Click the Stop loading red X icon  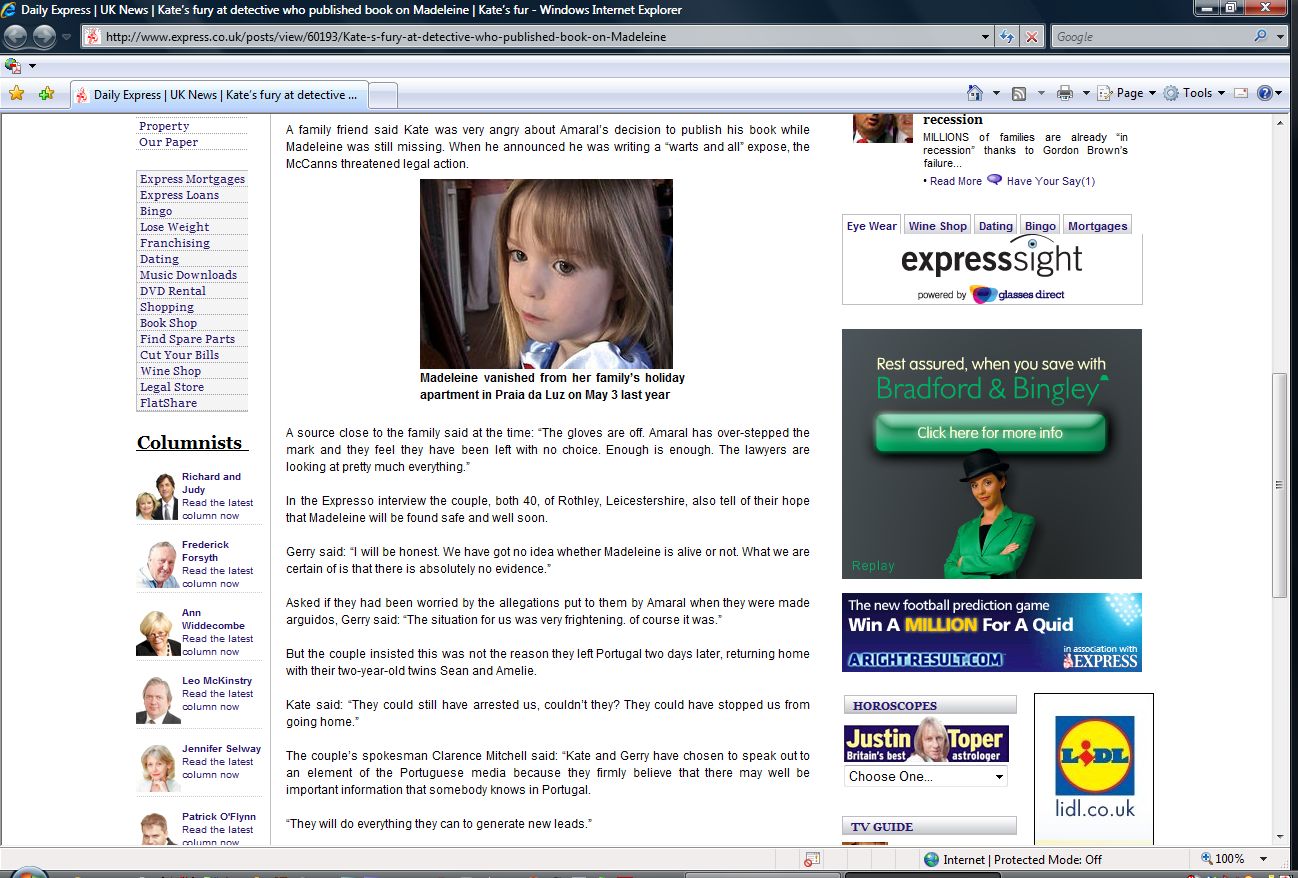[1032, 37]
